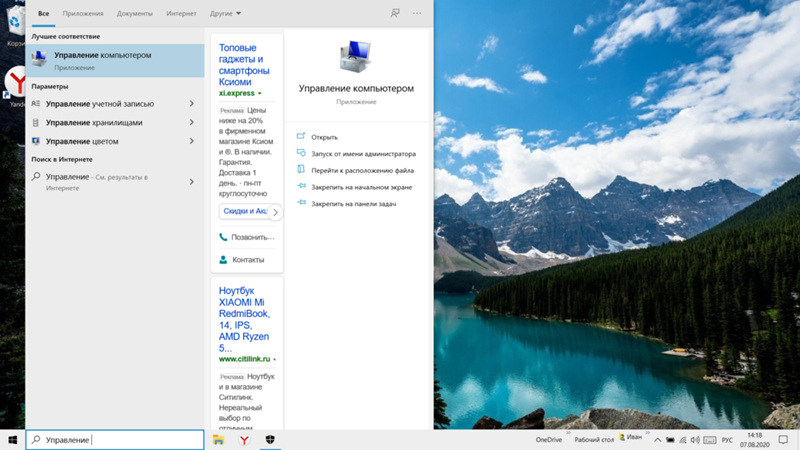Click the "Топовые гаджеты и смартфоны Ксиоми" link
Image resolution: width=800 pixels, height=450 pixels.
tap(244, 65)
